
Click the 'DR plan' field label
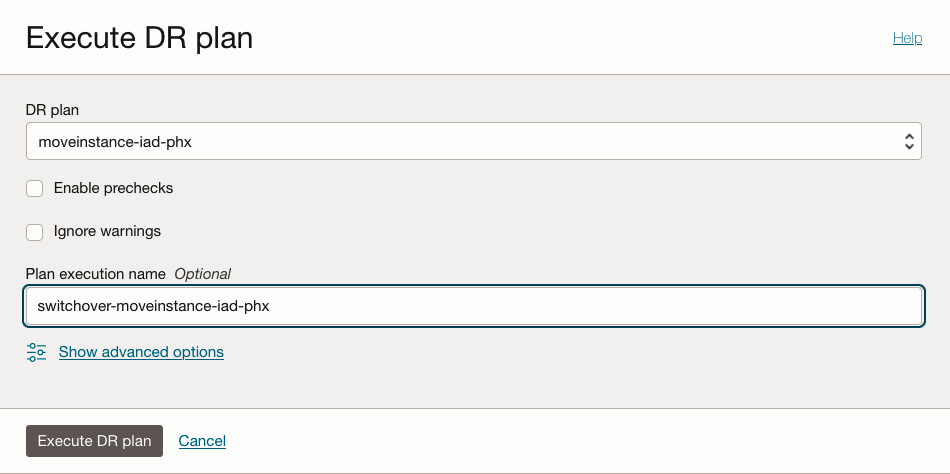pyautogui.click(x=50, y=108)
